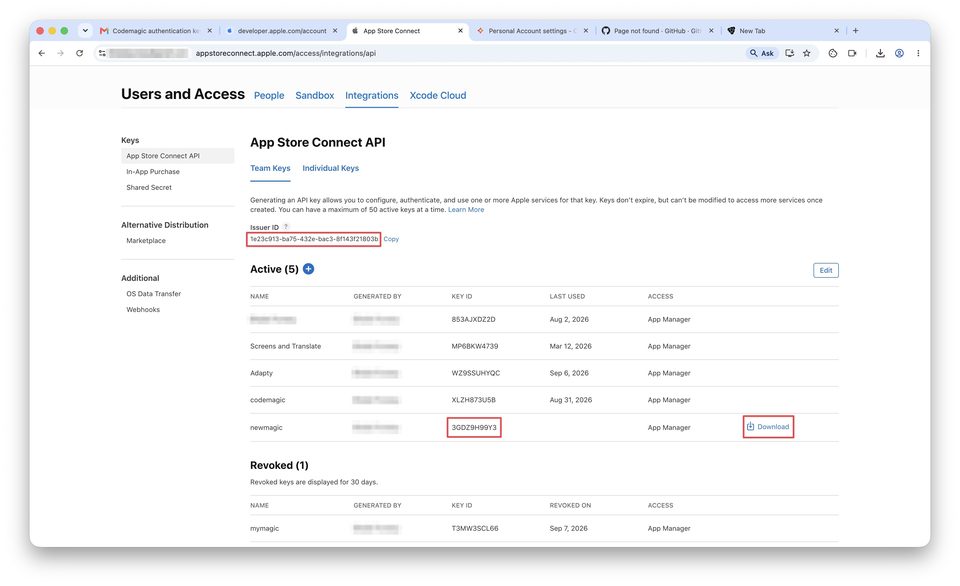Screen dimensions: 960x586
Task: Click the Aug 2, 2026 last used date
Action: pos(569,320)
